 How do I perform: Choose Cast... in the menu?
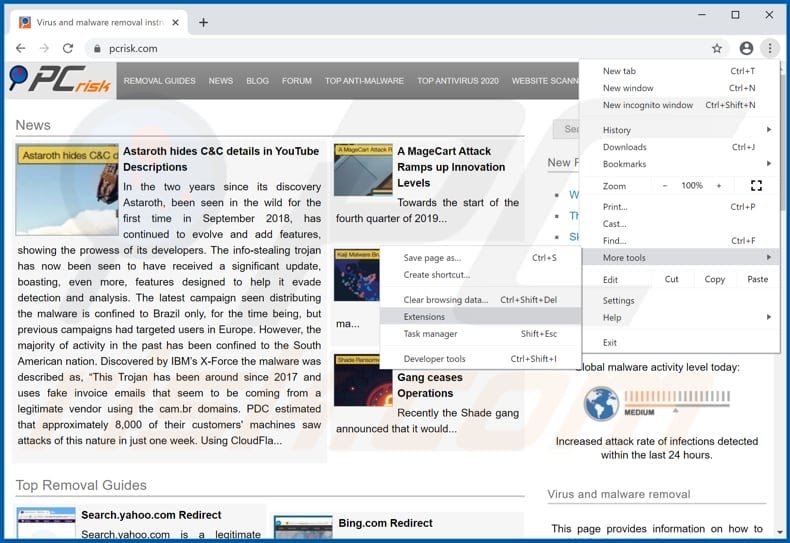[680, 224]
